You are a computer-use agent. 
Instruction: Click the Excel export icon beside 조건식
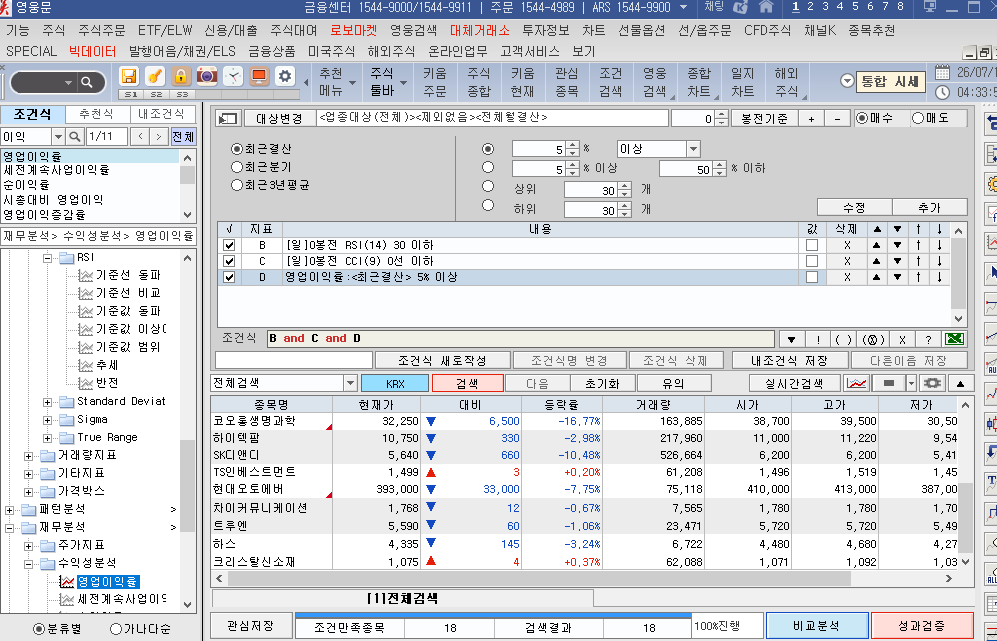pyautogui.click(x=953, y=339)
